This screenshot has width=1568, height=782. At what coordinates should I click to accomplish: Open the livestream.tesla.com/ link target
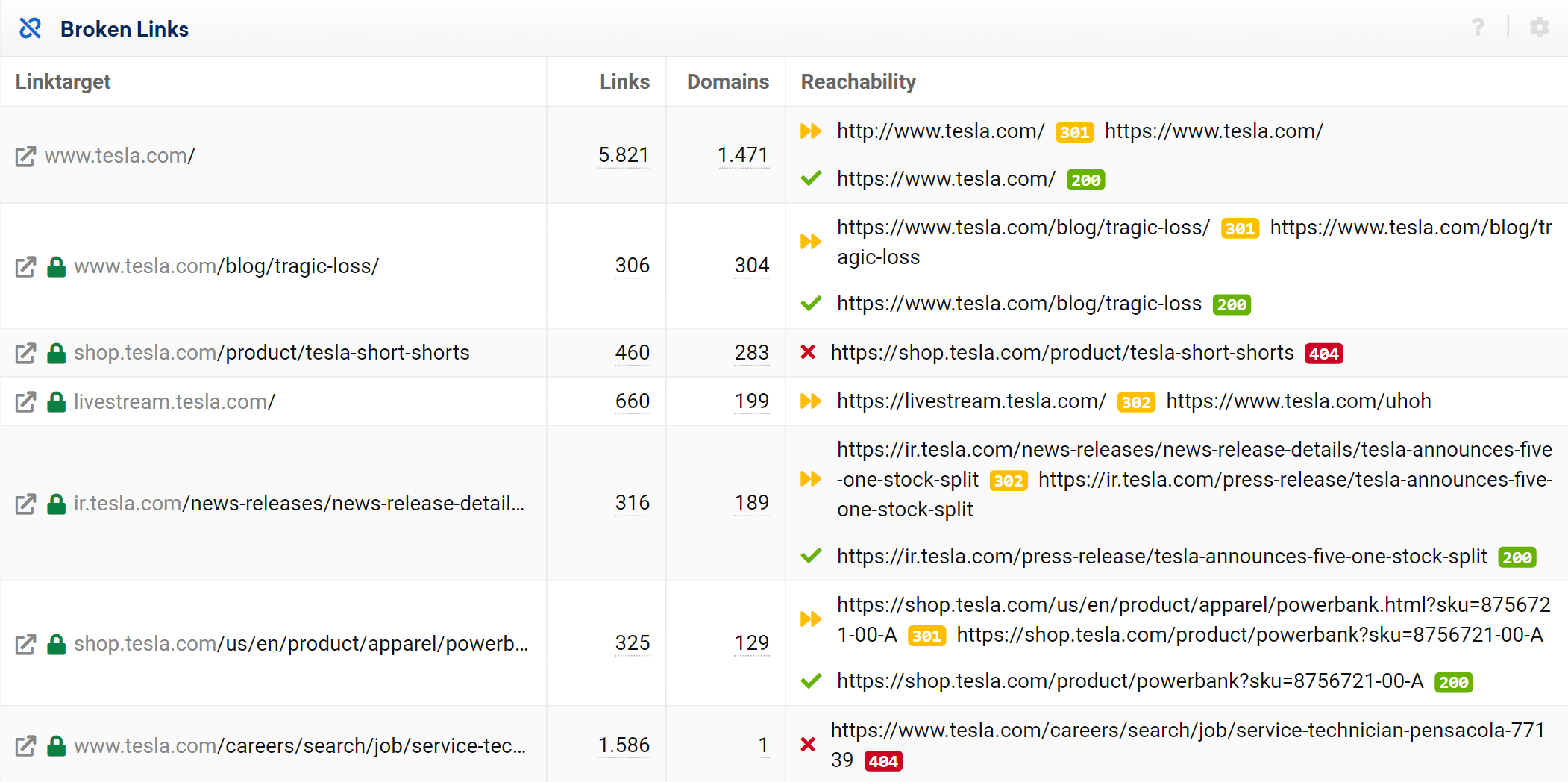(175, 402)
